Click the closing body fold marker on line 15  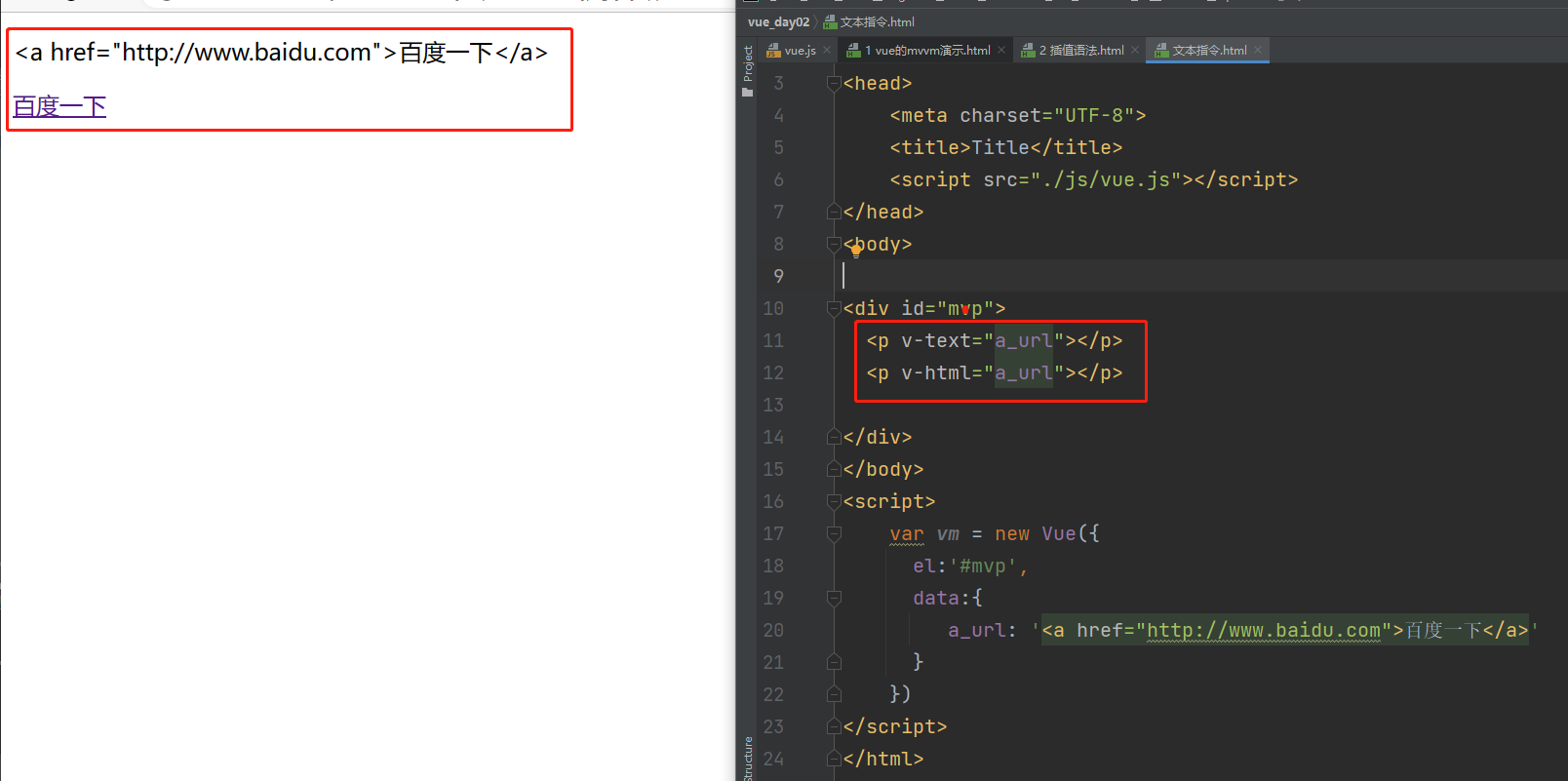[x=834, y=469]
